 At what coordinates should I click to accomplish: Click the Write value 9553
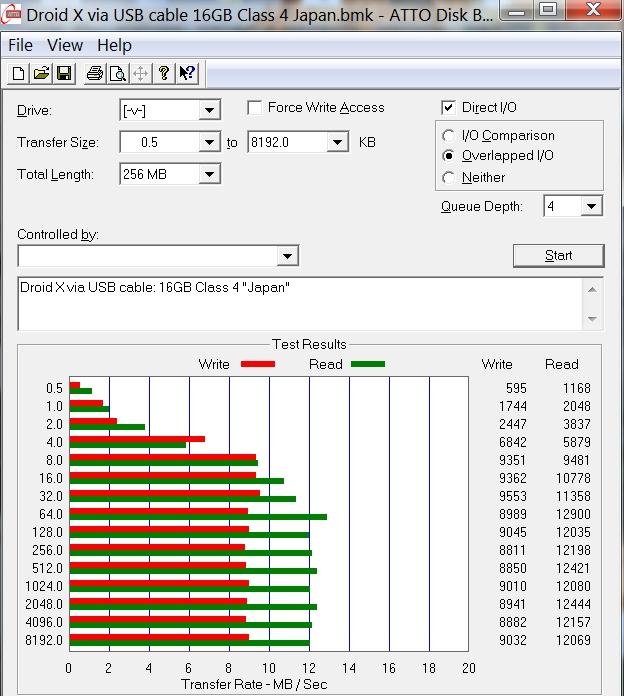pyautogui.click(x=513, y=496)
